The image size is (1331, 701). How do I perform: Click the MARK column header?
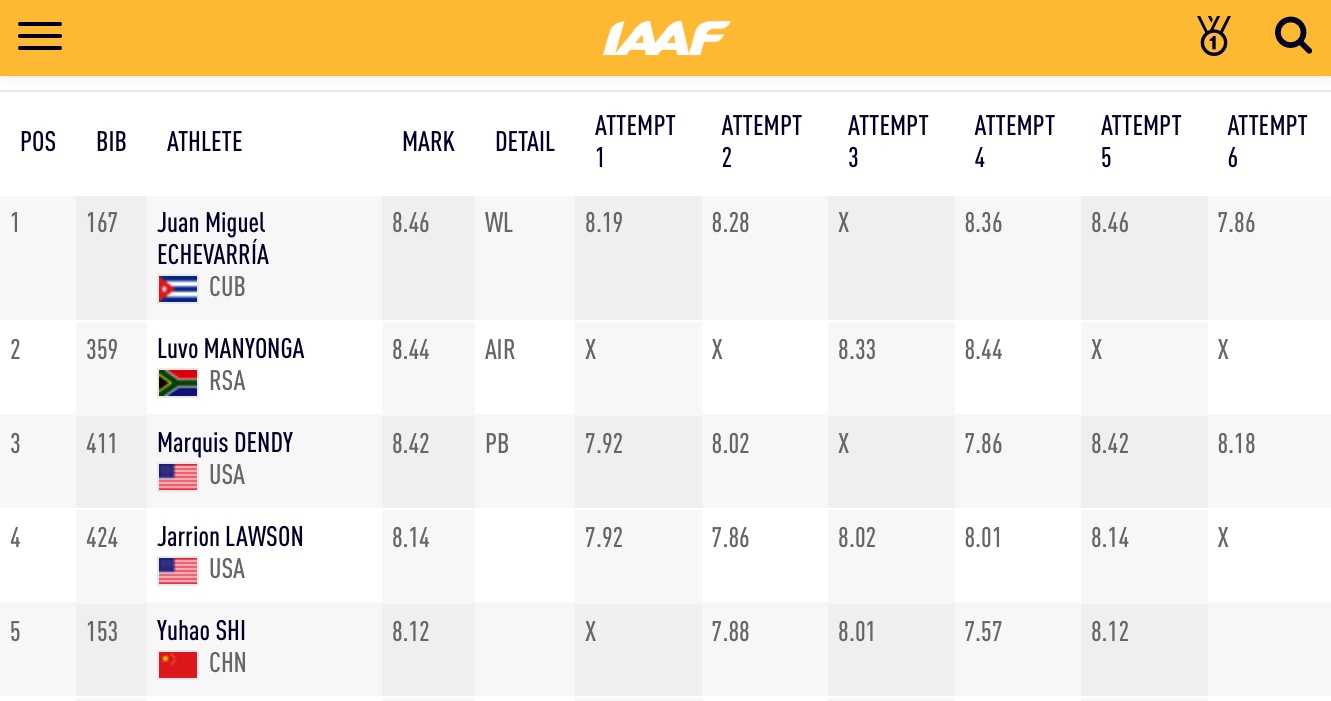pyautogui.click(x=428, y=142)
